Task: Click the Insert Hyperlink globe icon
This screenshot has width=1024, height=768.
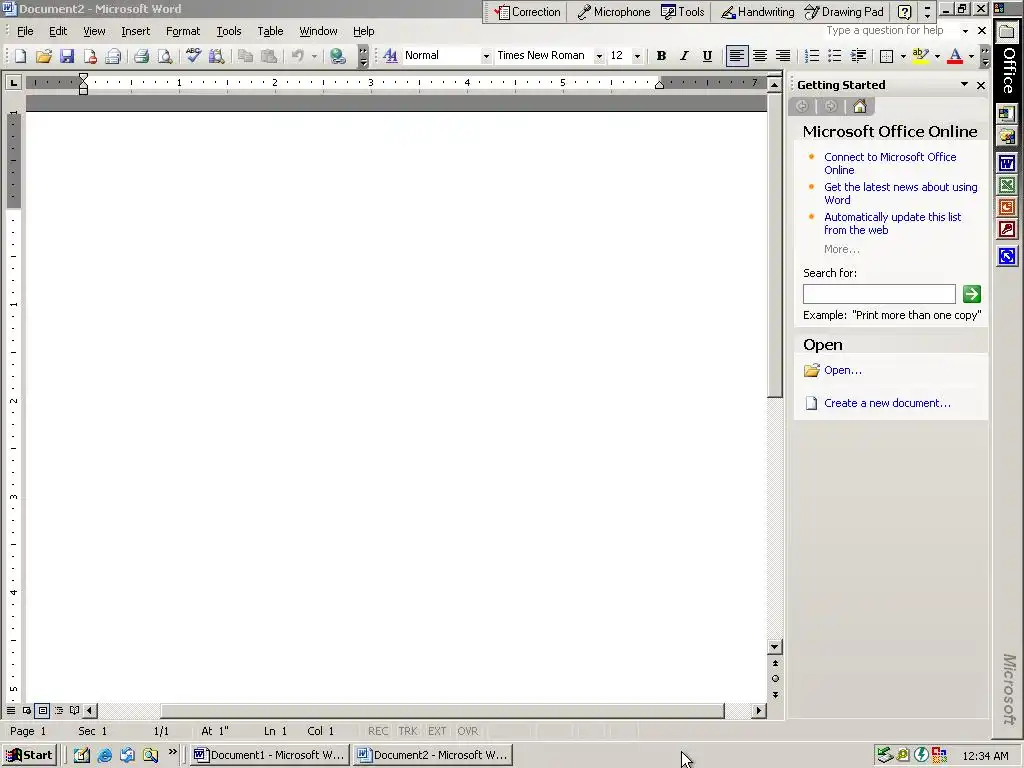Action: (x=337, y=56)
